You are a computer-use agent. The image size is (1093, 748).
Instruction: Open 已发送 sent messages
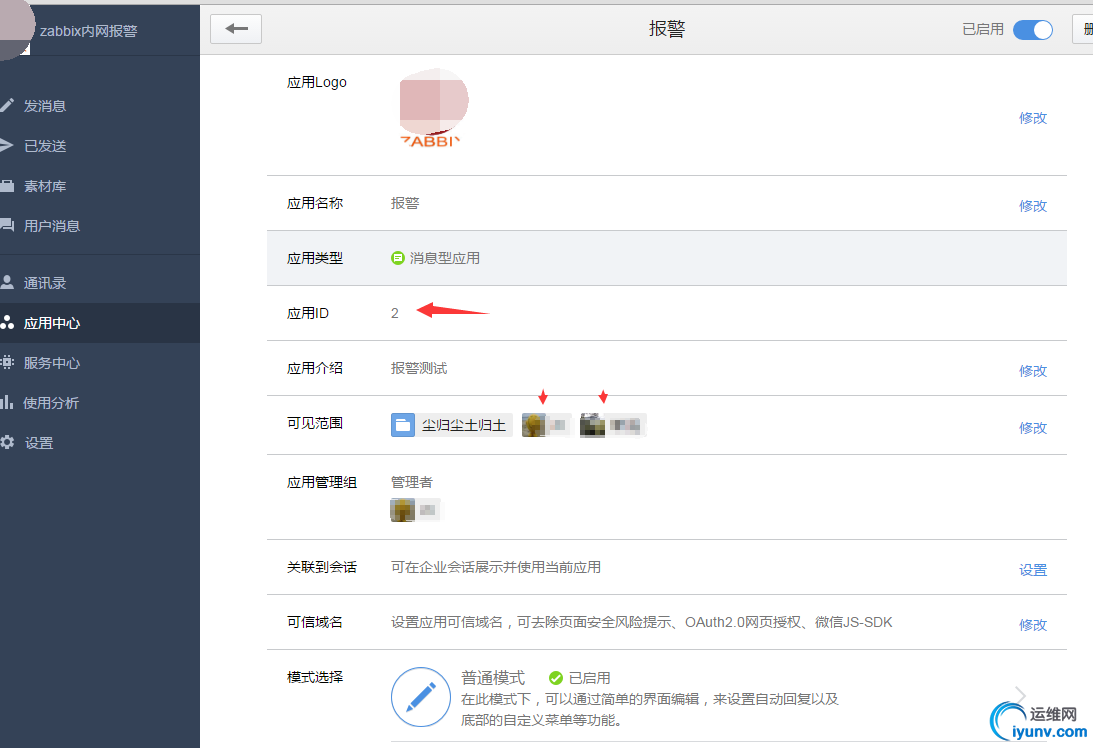click(45, 146)
